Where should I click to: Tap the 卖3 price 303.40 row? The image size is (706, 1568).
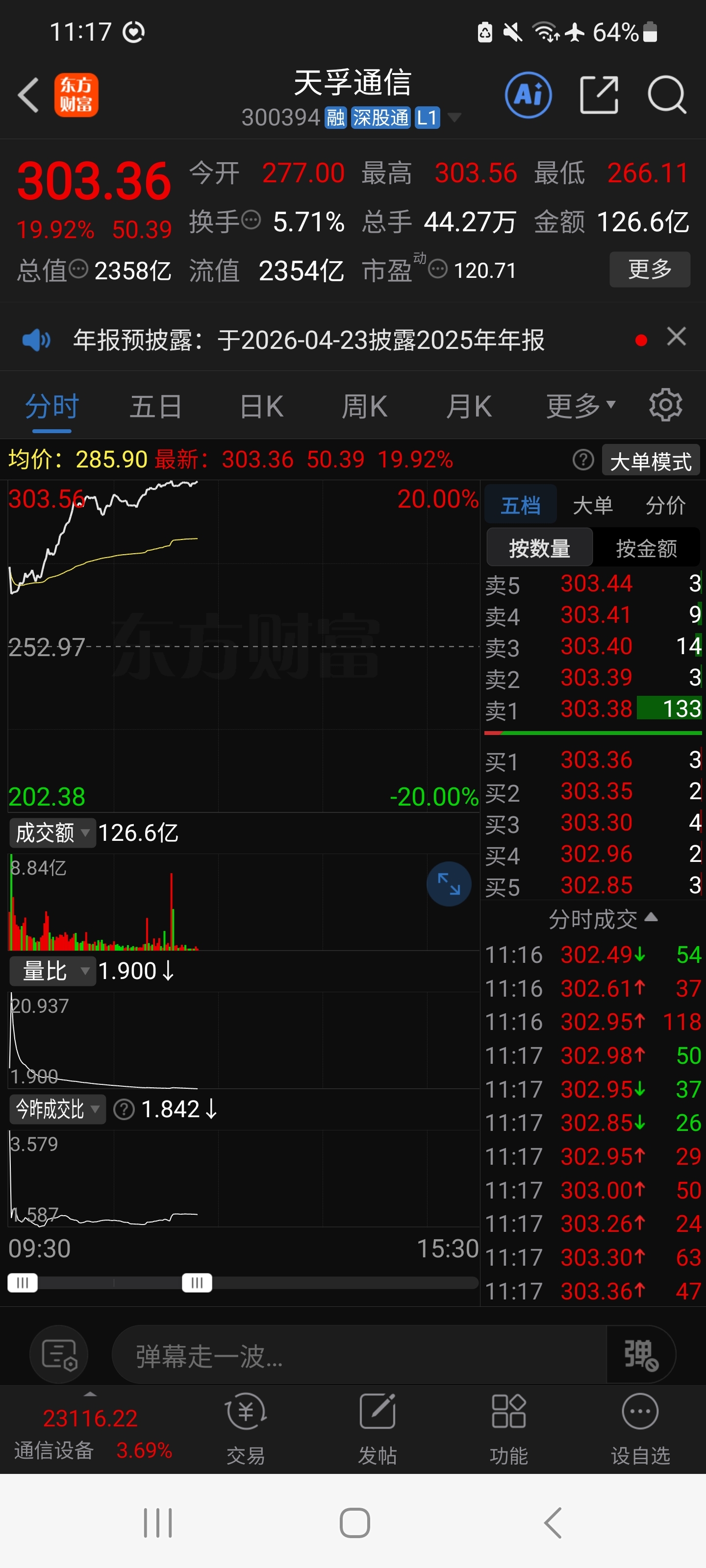tap(593, 646)
